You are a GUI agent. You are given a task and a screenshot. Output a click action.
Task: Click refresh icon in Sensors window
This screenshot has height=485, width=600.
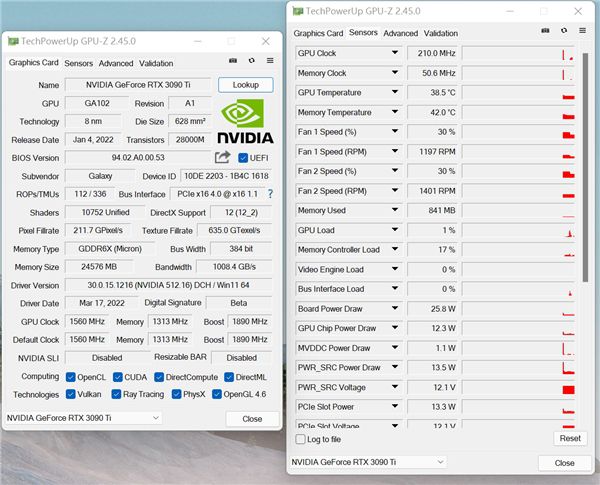564,30
